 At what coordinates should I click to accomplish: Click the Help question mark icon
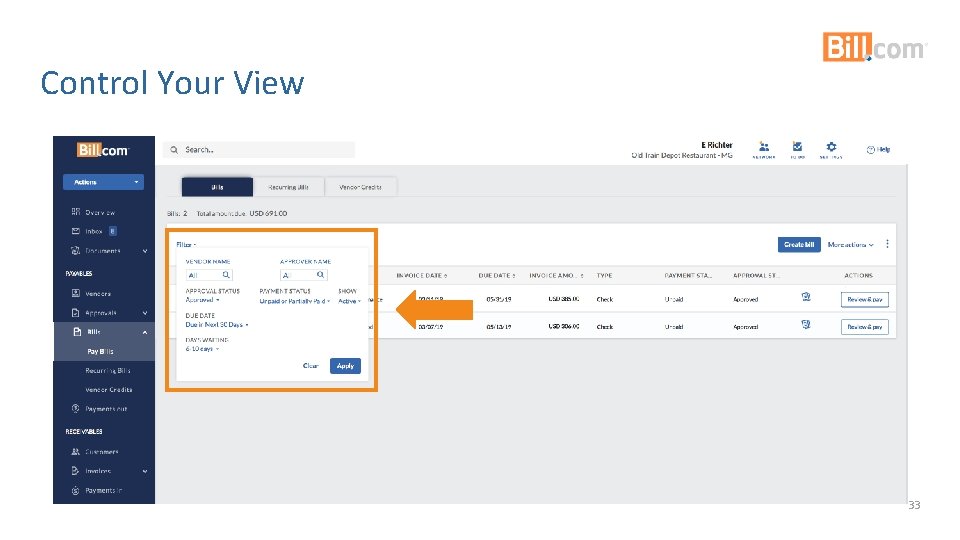click(x=870, y=150)
